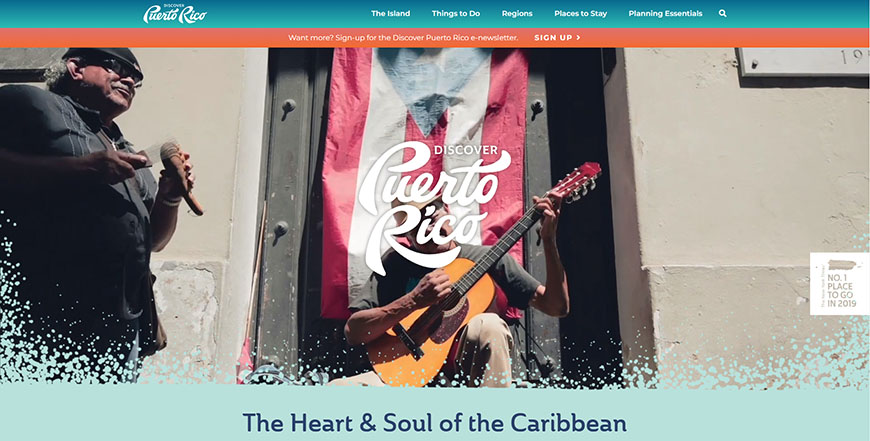This screenshot has width=870, height=441.
Task: Select the Regions navigation item
Action: pos(517,13)
